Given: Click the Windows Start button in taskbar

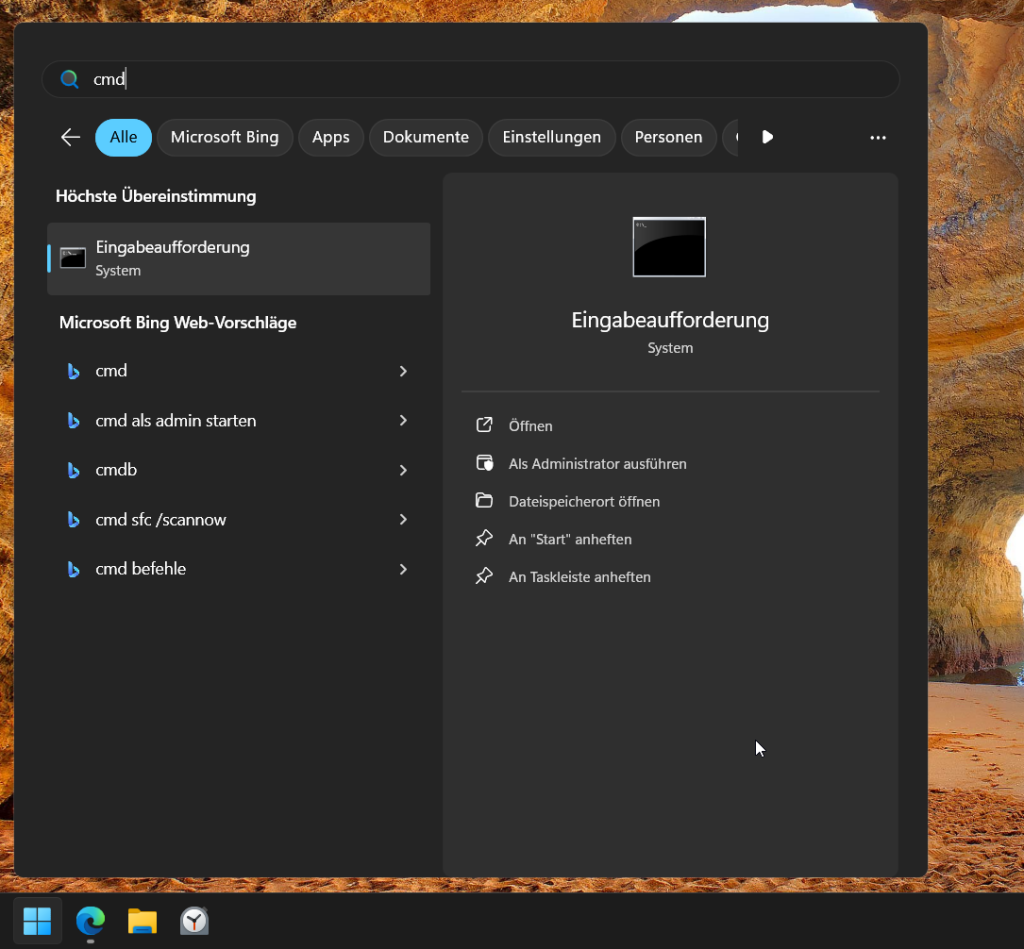Looking at the screenshot, I should (x=37, y=920).
